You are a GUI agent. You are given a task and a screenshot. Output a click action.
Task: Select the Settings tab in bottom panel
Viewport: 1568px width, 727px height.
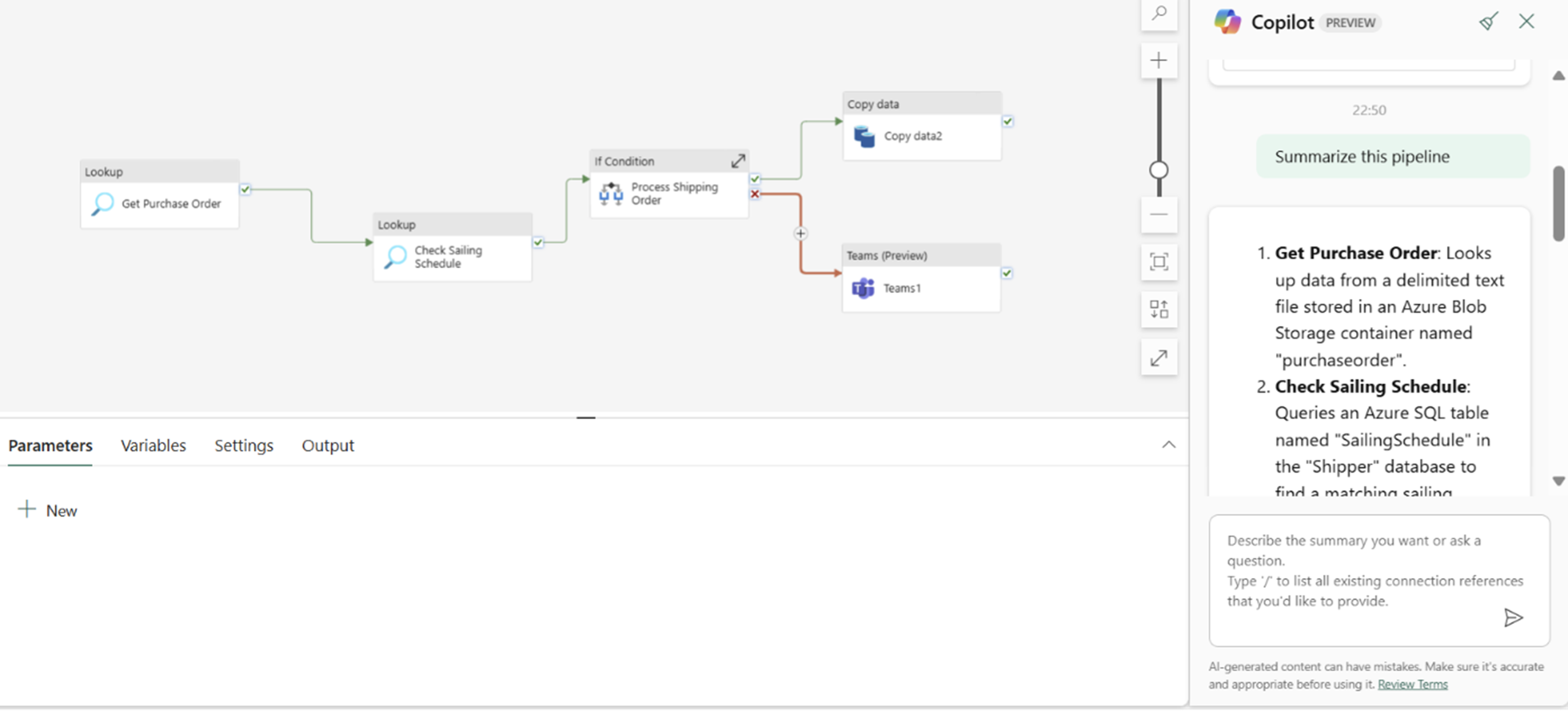pos(243,445)
